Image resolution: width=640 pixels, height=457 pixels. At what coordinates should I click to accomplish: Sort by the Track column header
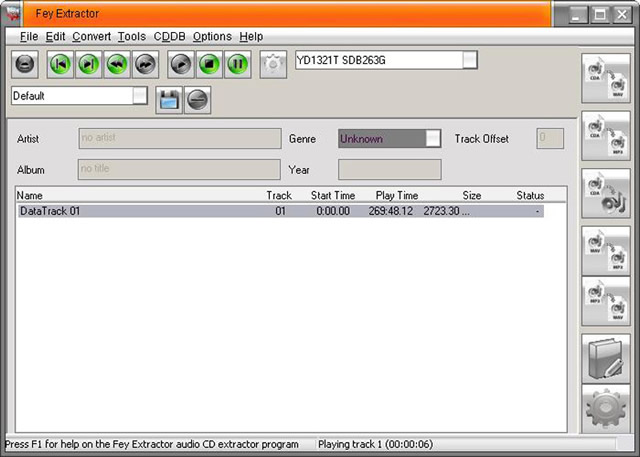tap(279, 195)
